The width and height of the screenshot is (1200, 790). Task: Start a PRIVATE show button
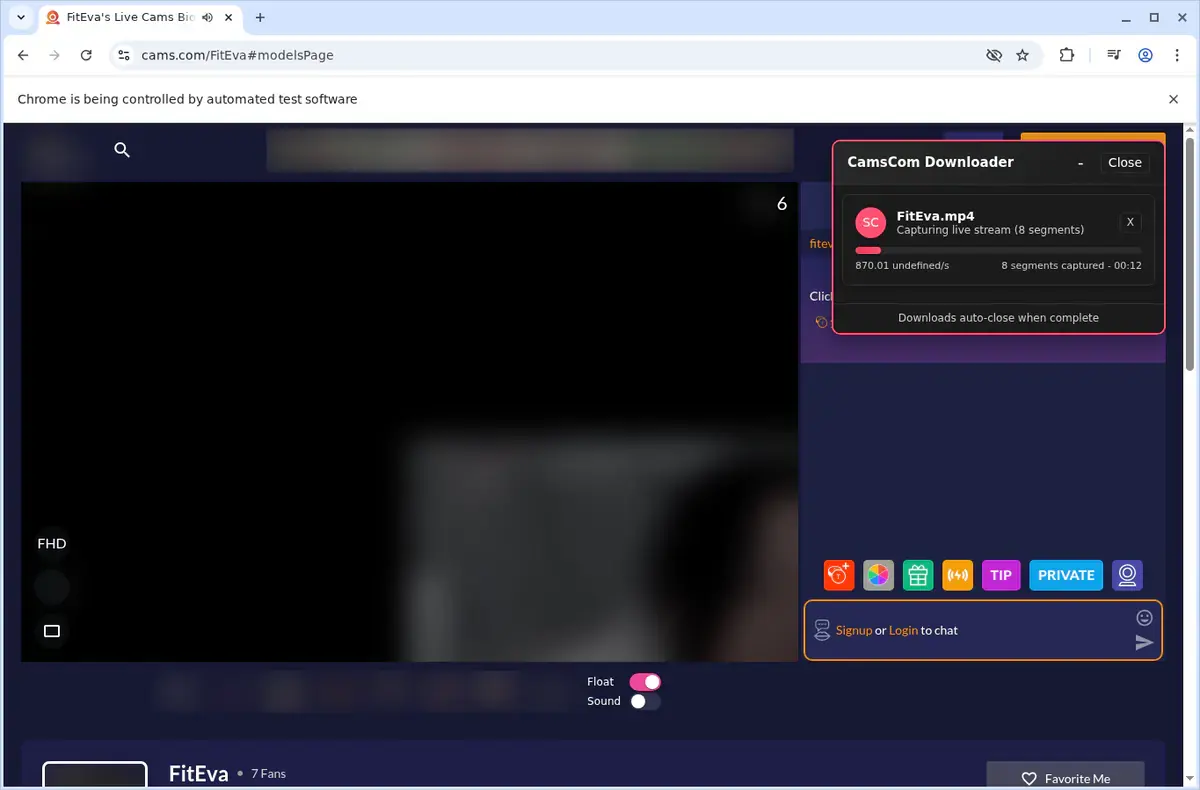[1066, 575]
